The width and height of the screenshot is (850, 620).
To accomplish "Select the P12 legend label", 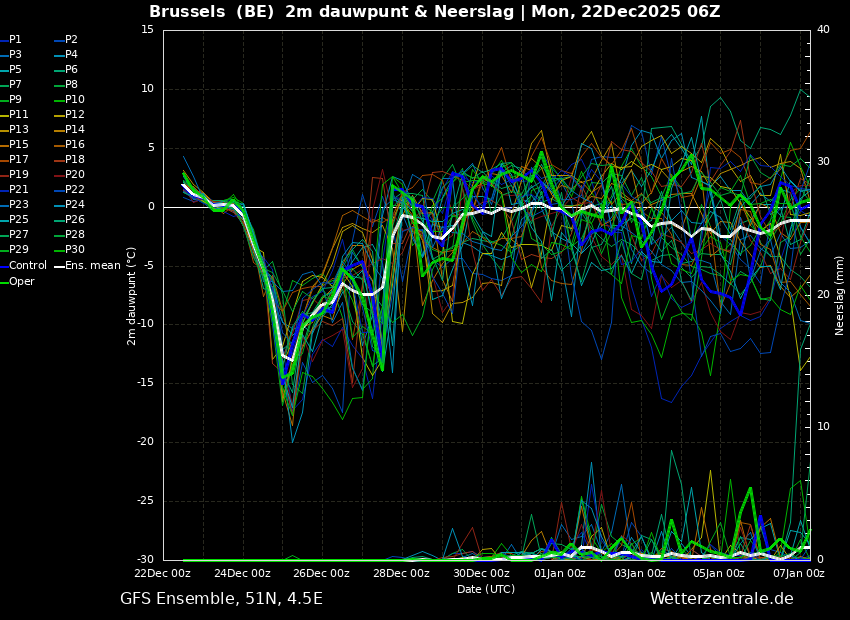I will [x=70, y=114].
